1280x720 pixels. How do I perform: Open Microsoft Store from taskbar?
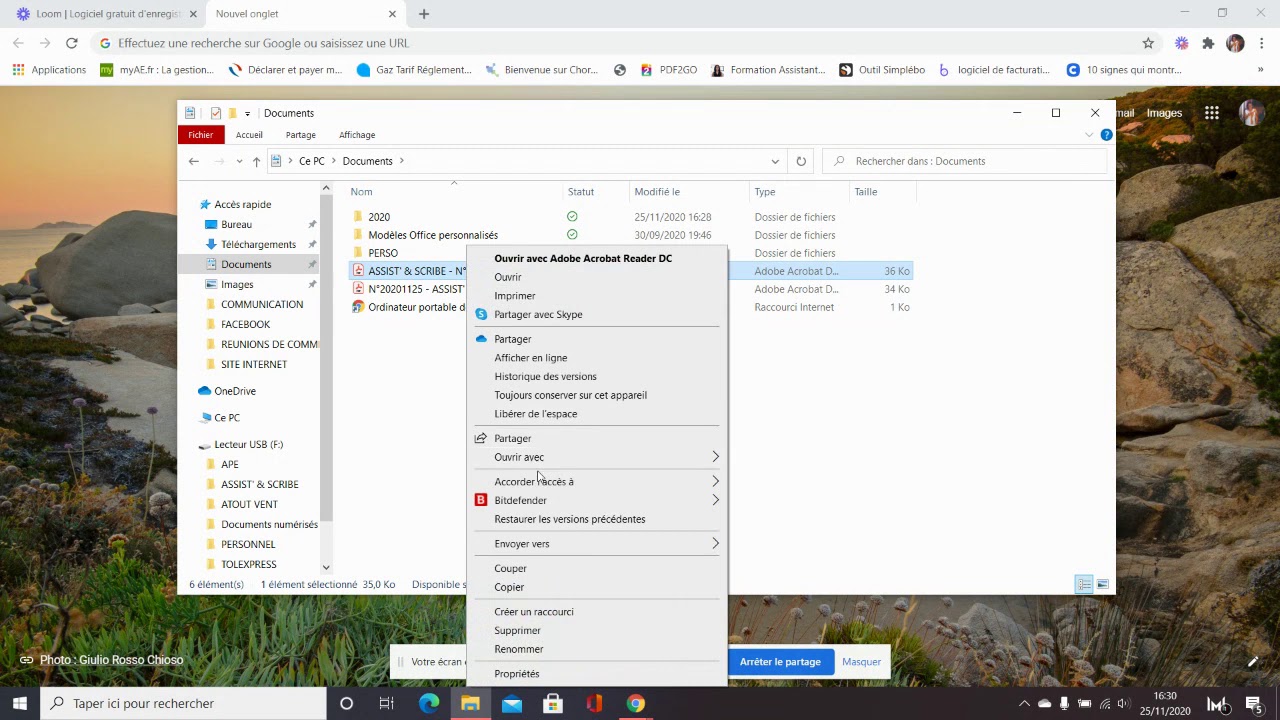coord(553,703)
